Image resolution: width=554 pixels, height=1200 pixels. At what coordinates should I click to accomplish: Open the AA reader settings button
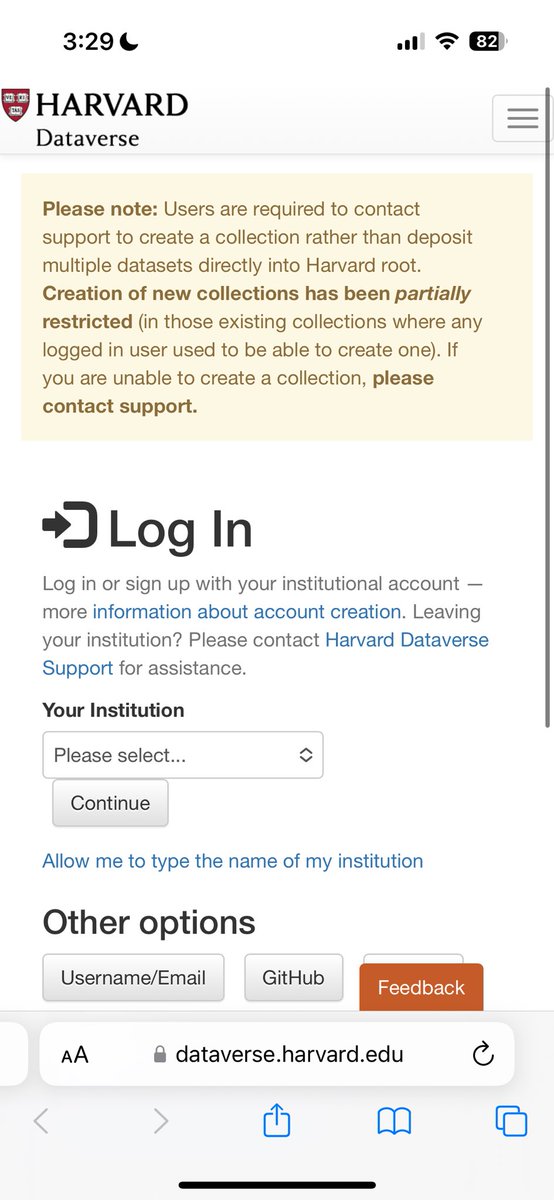75,1055
